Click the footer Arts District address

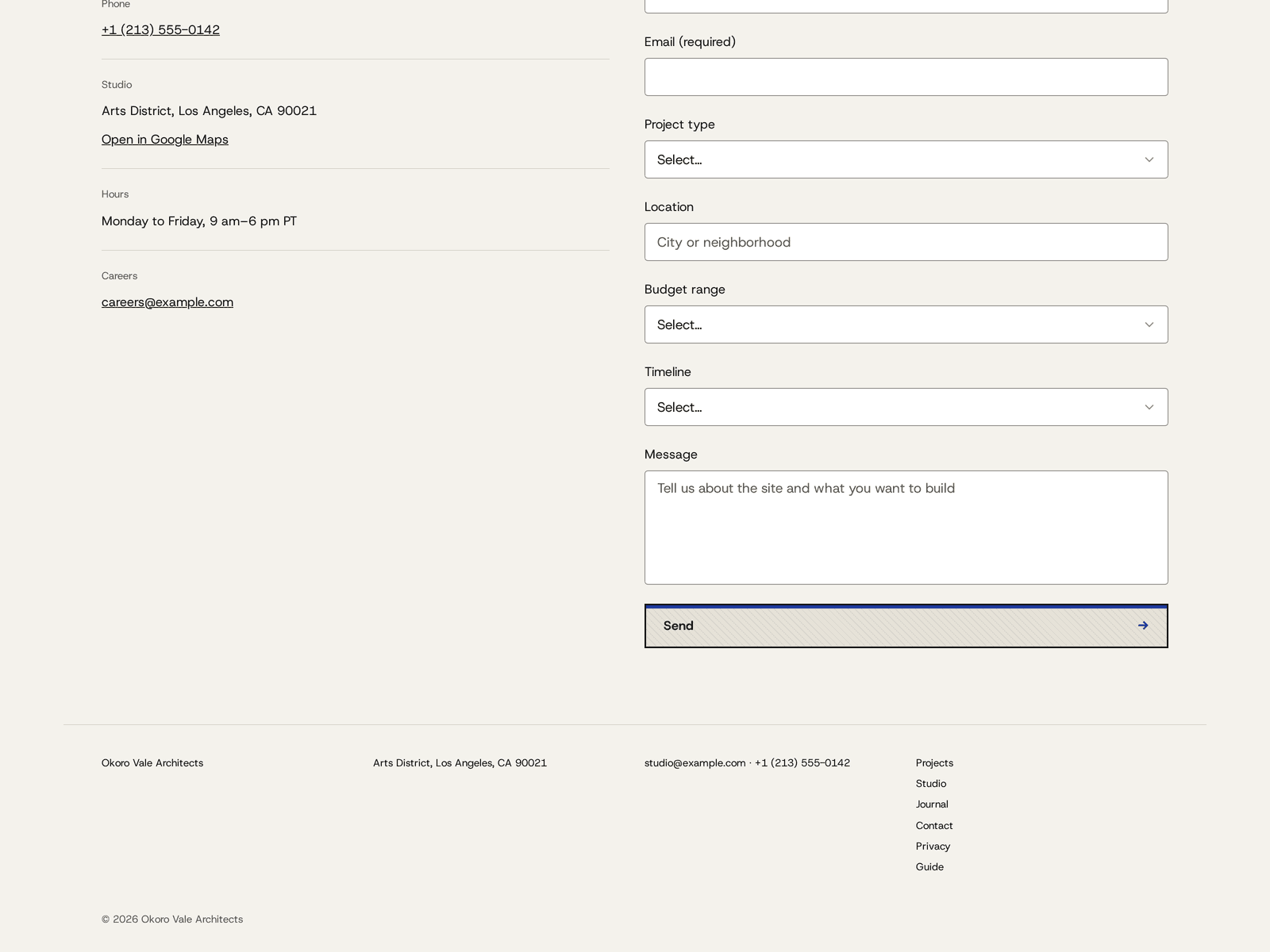460,763
